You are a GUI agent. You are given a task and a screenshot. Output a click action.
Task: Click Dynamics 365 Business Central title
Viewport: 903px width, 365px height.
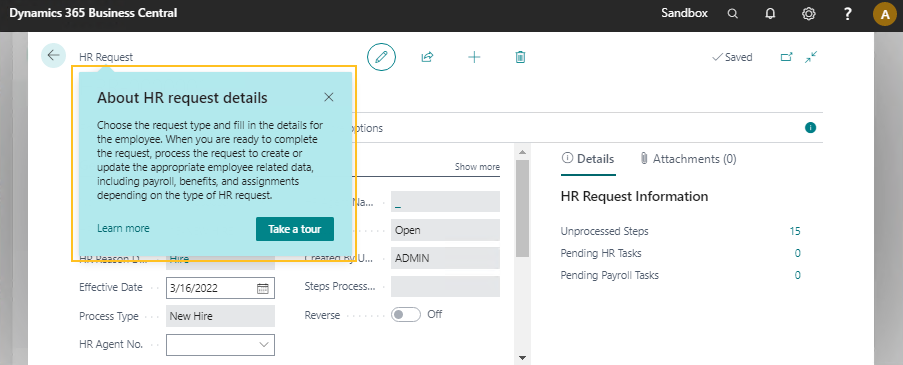93,13
